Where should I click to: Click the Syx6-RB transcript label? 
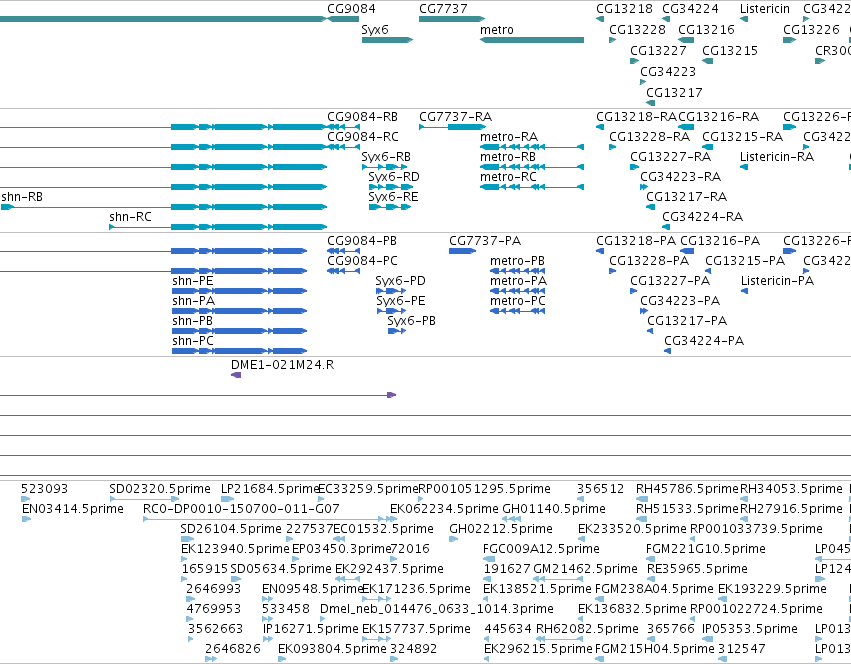[x=386, y=157]
